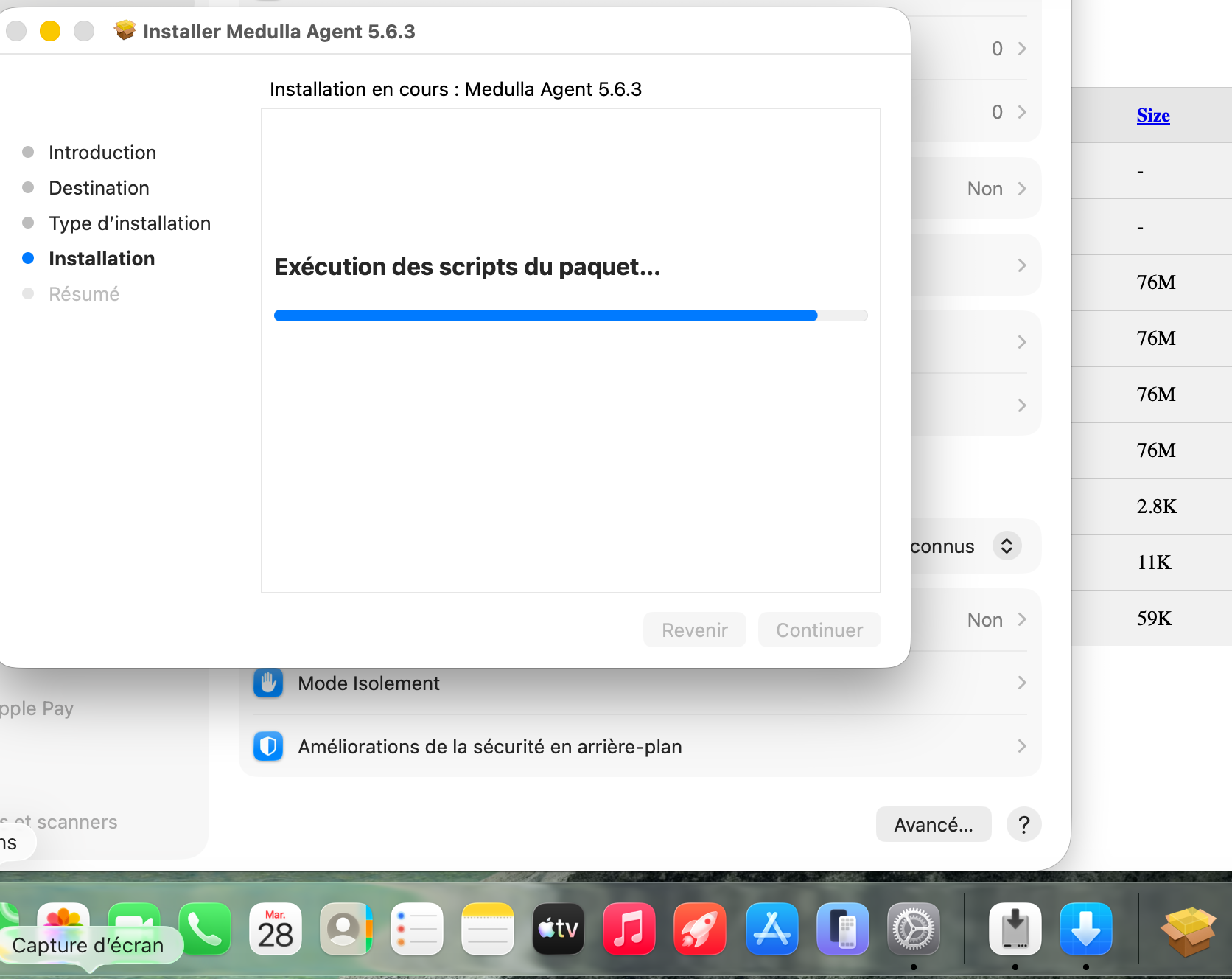The image size is (1232, 979).
Task: Click 'Installation en cours : Medulla Agent 5.6.3' heading
Action: coord(455,89)
